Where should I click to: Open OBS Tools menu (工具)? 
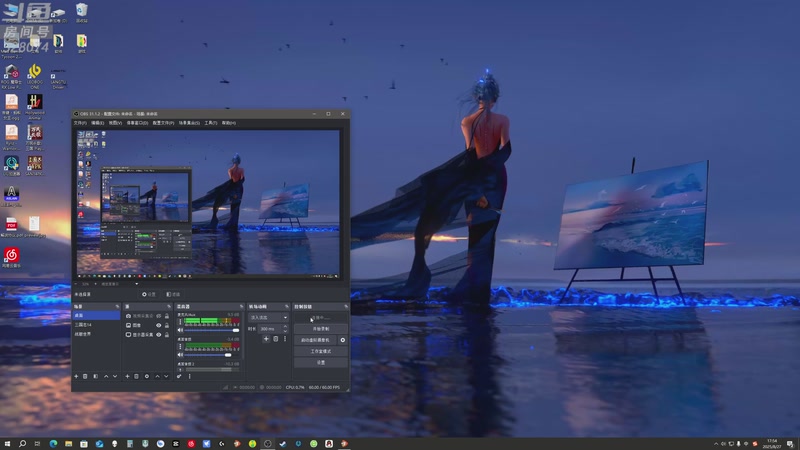[x=211, y=123]
